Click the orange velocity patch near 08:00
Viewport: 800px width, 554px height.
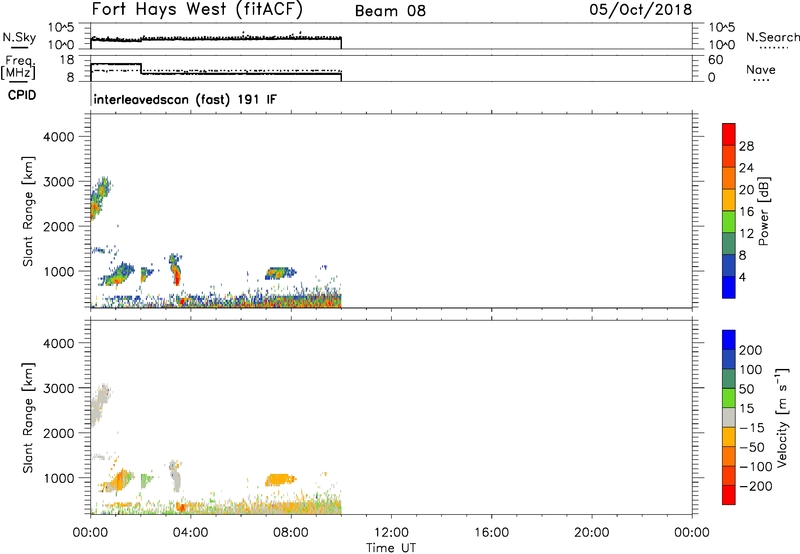coord(280,479)
